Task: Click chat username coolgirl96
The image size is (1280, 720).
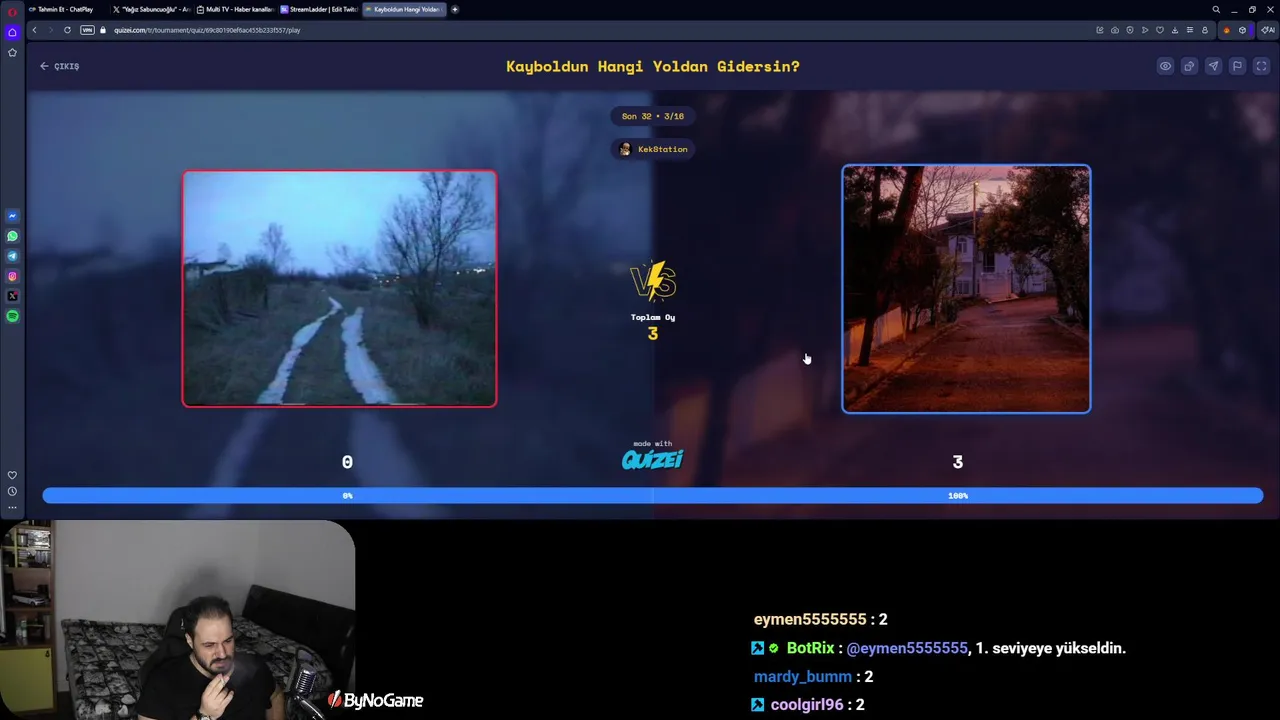Action: pyautogui.click(x=807, y=705)
